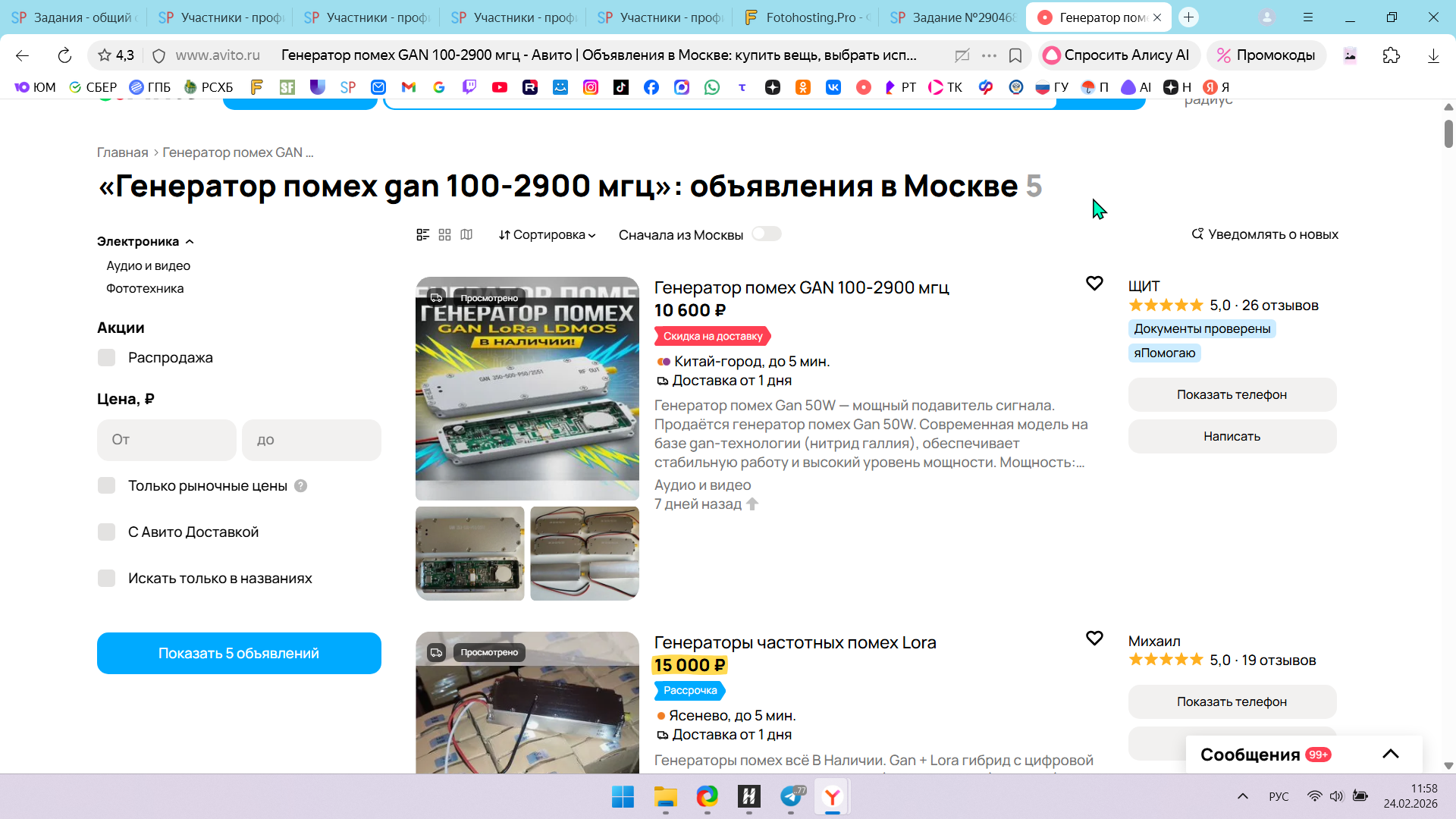Switch to grid view layout icon
1456x819 pixels.
coord(445,235)
